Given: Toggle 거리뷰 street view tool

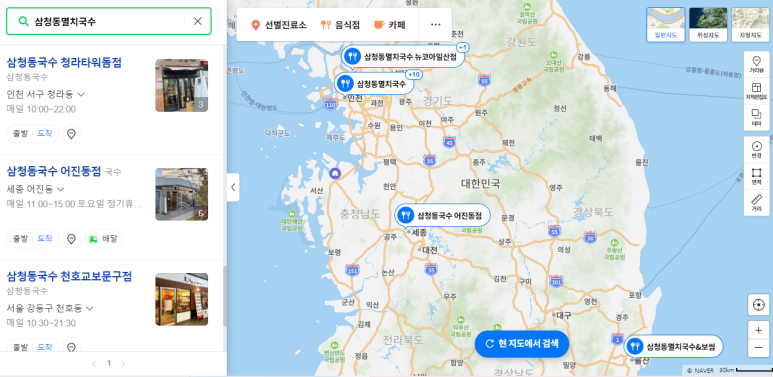Looking at the screenshot, I should tap(756, 65).
